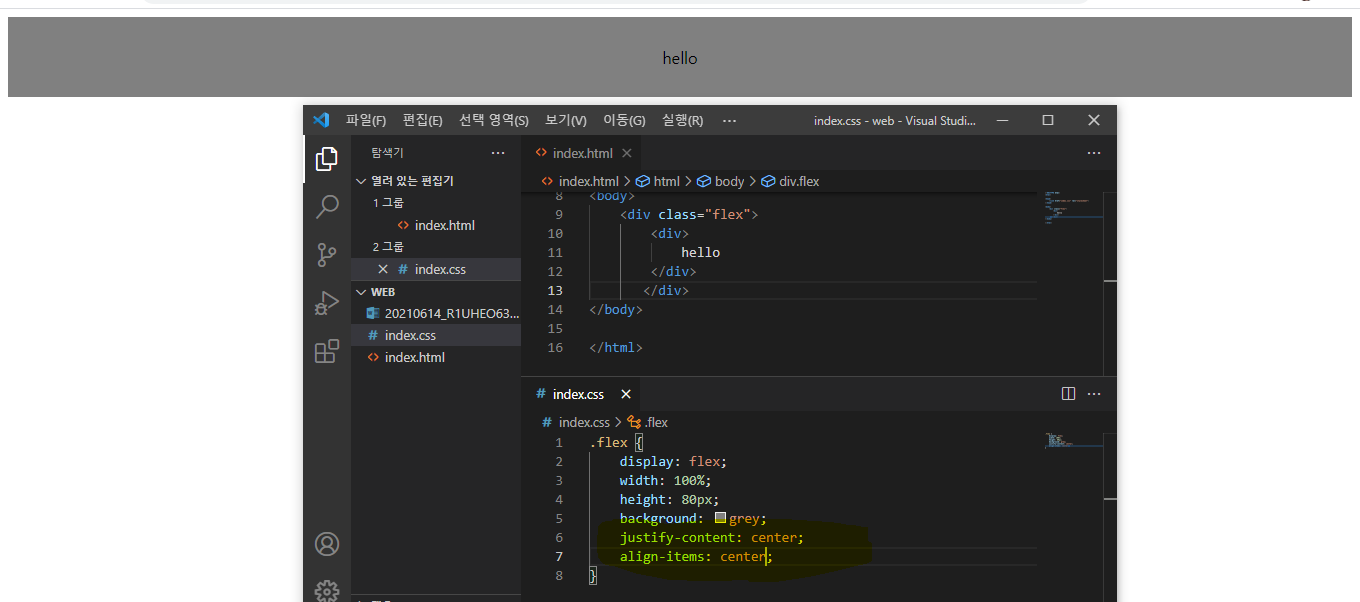Click 'hello' text on HTML line 11

click(x=700, y=252)
